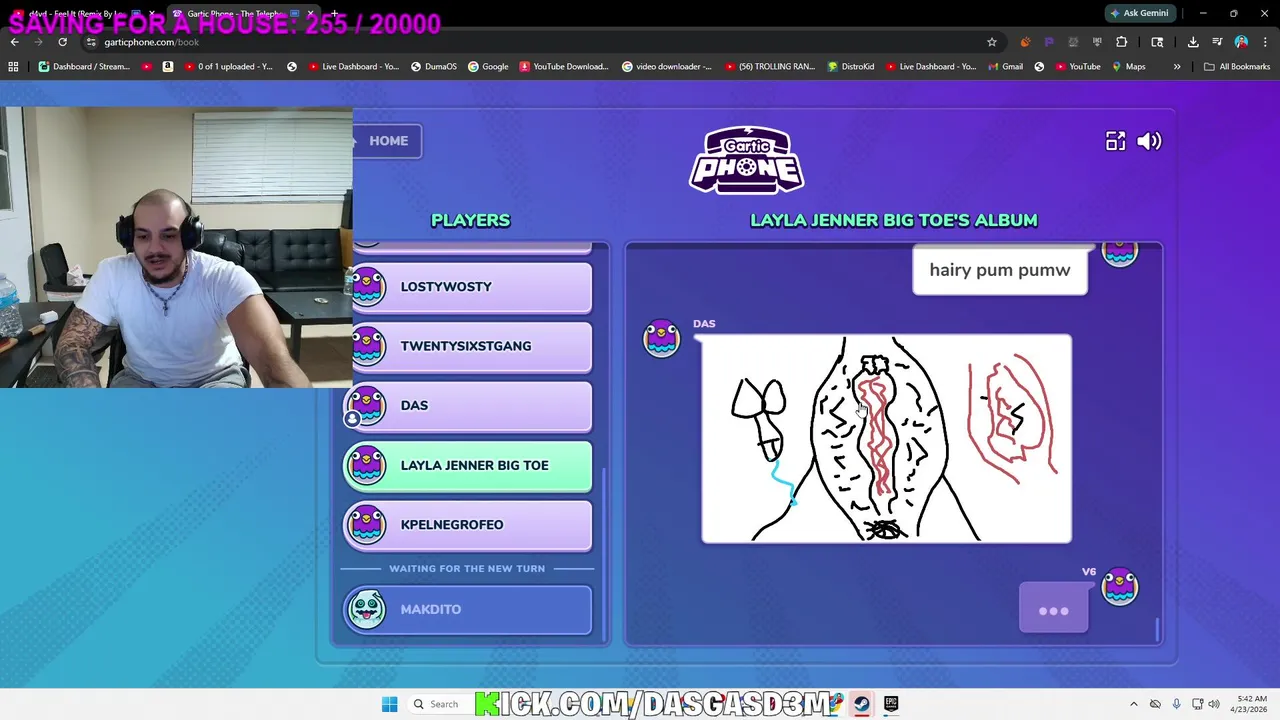This screenshot has width=1280, height=720.
Task: Click TWENTYSIXSTGANG's avatar icon
Action: (x=368, y=346)
